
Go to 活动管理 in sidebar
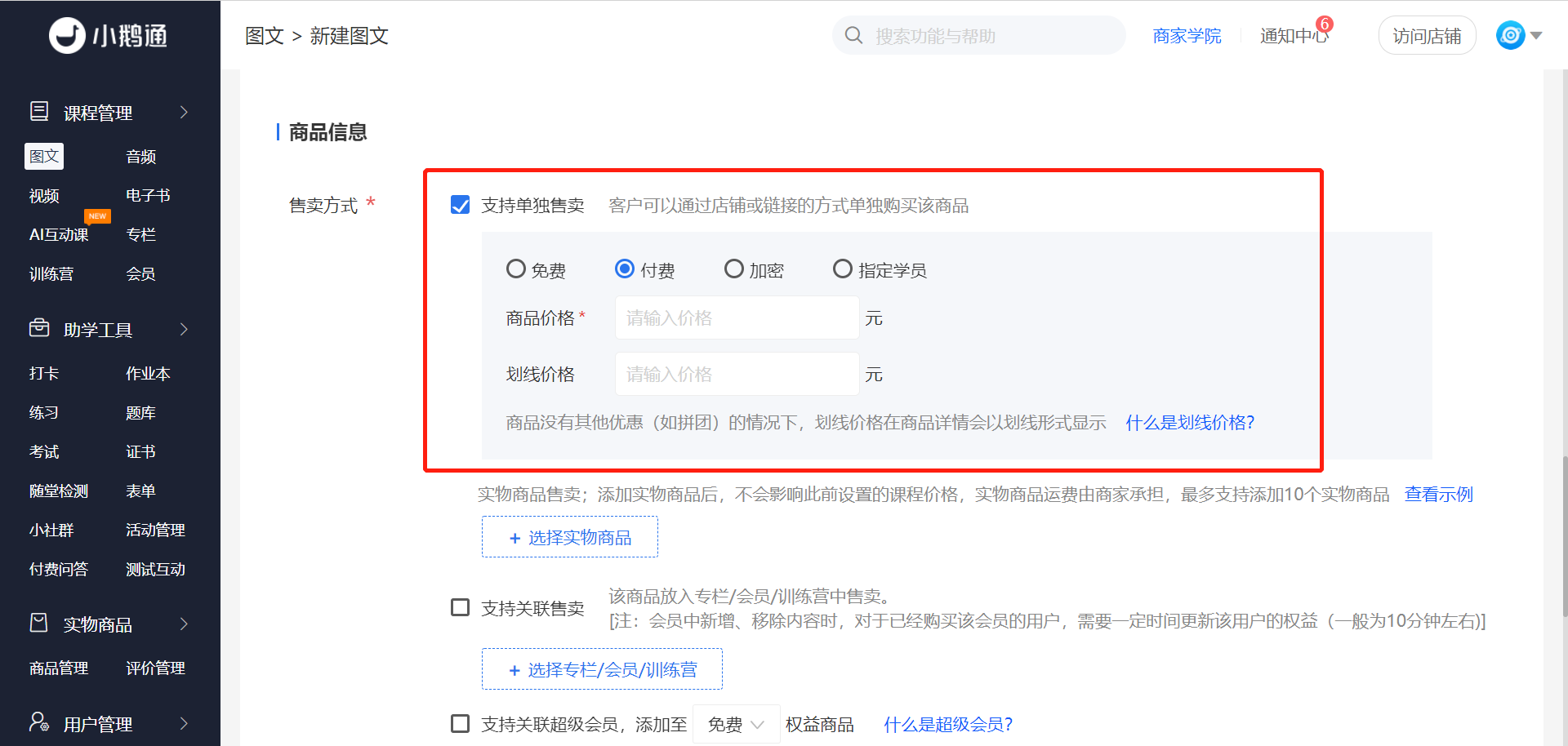(x=155, y=530)
